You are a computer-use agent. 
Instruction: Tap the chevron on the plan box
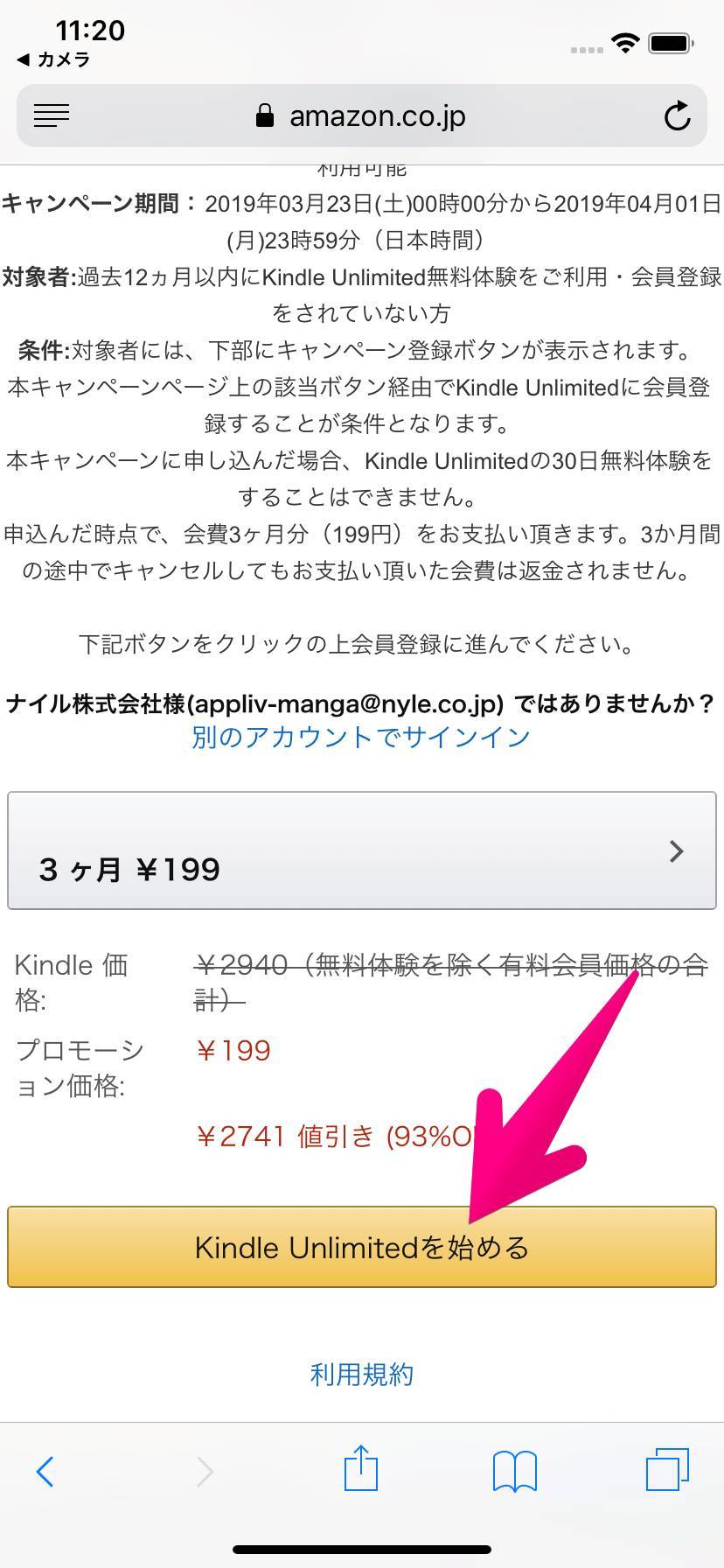pos(676,850)
